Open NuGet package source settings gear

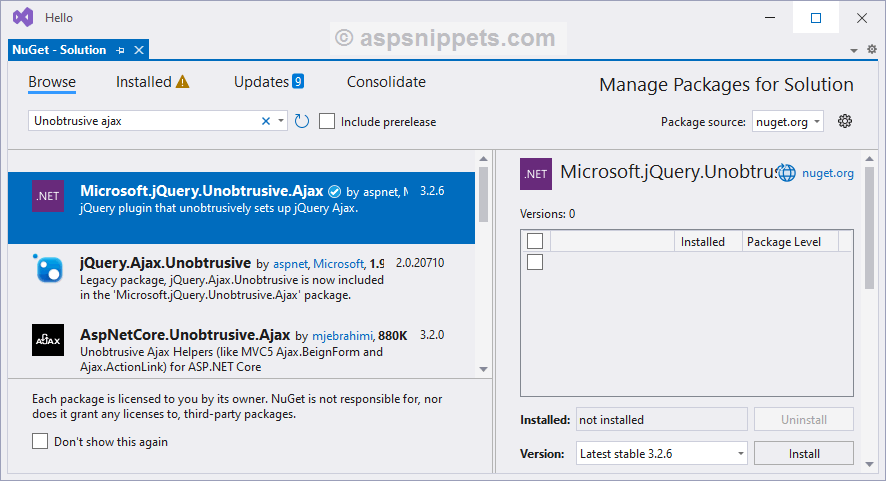click(845, 121)
